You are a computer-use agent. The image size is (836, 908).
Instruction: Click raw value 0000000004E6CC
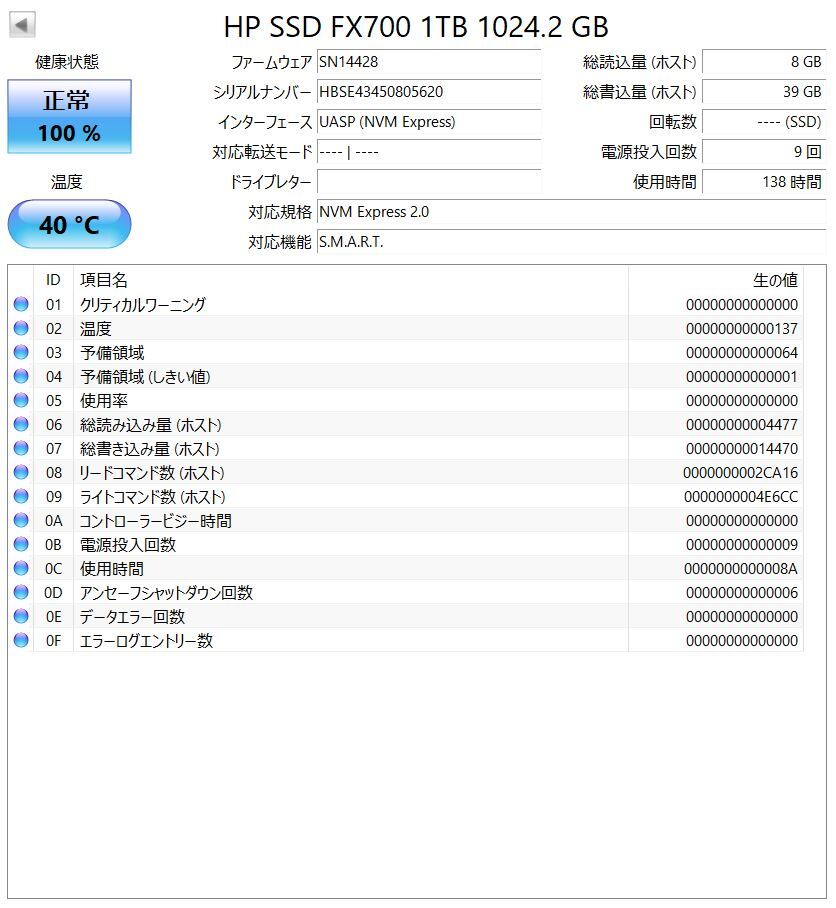tap(741, 497)
